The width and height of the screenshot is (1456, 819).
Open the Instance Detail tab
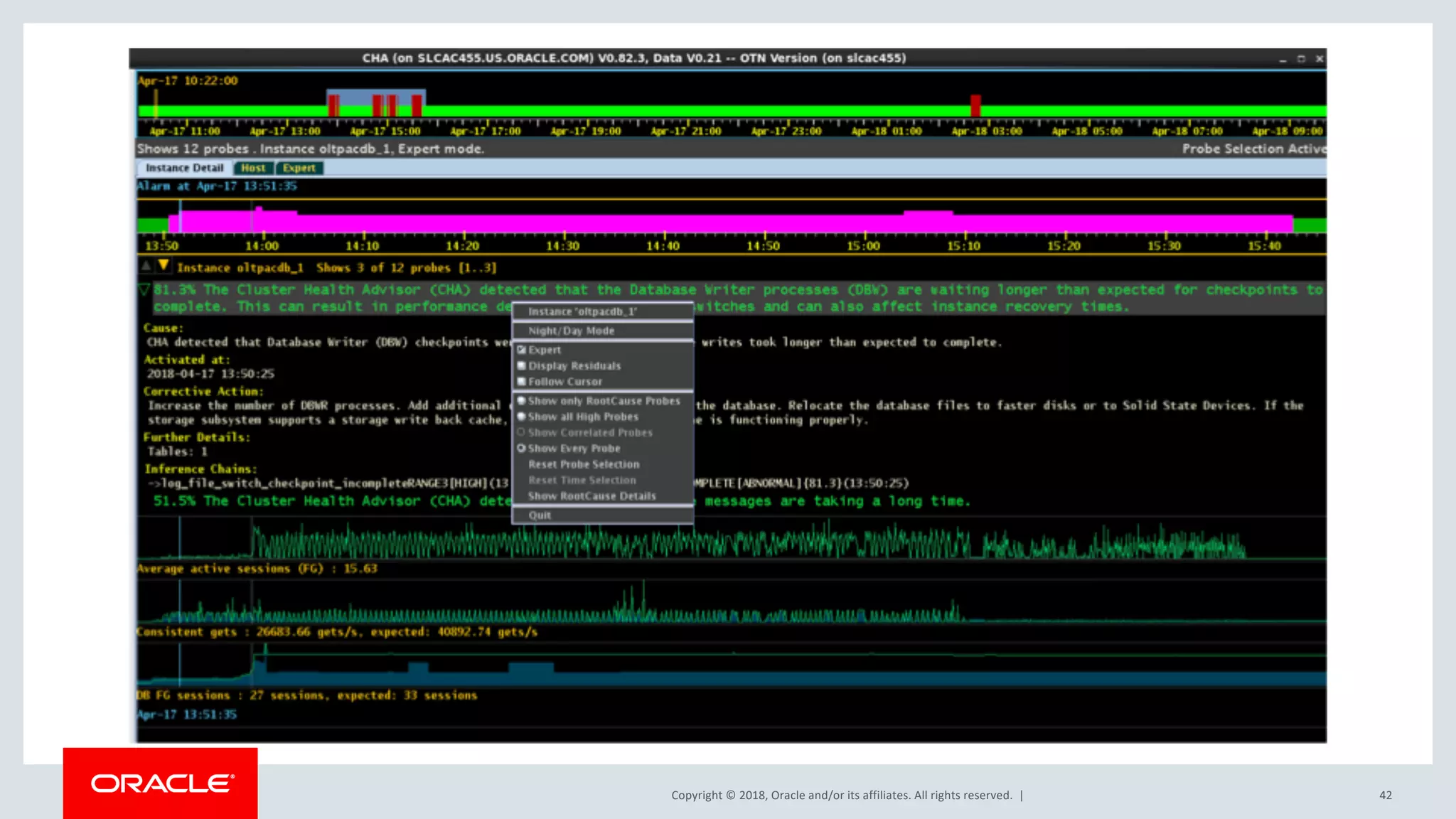click(x=184, y=168)
